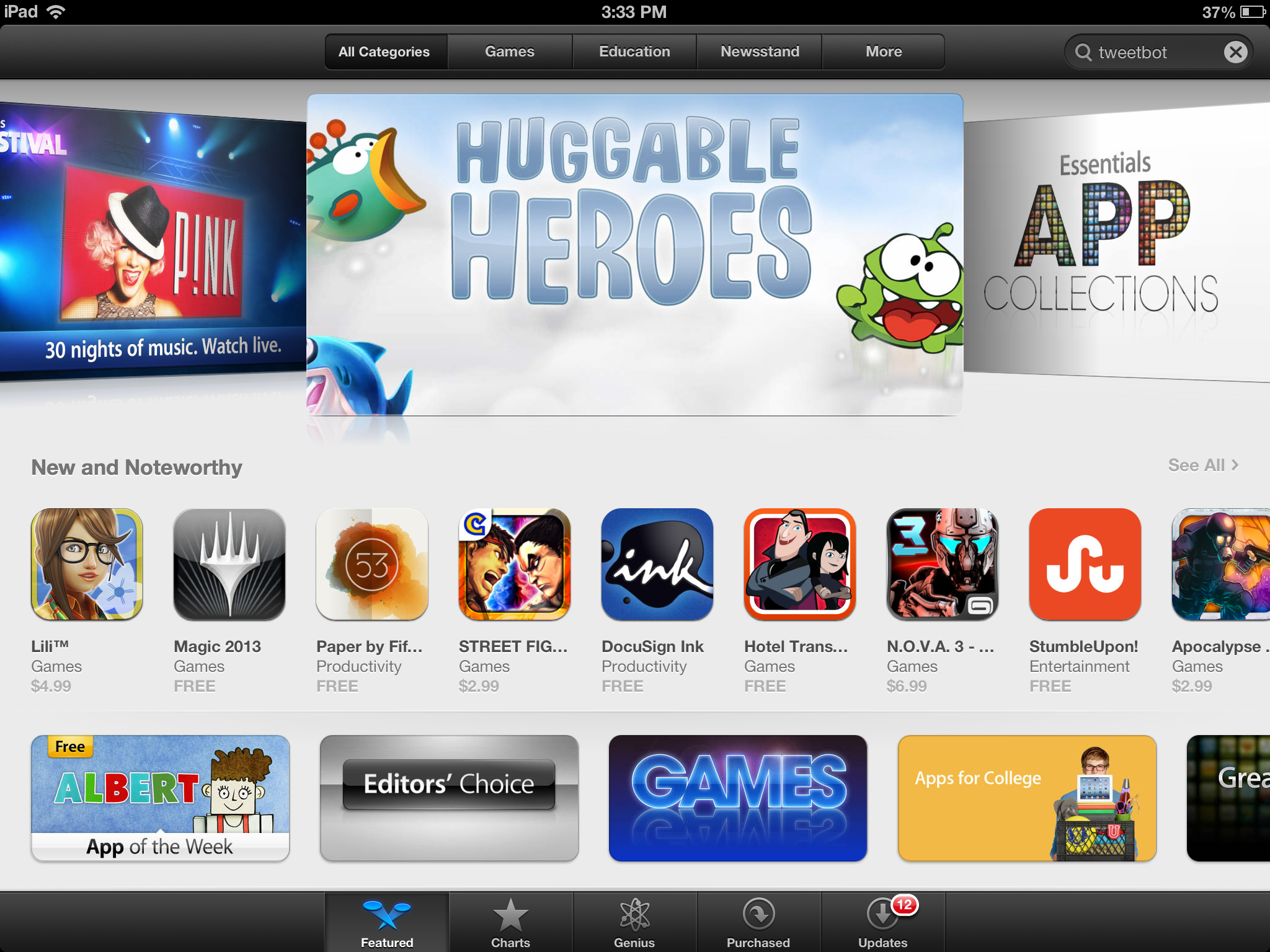Open Purchased apps section
The image size is (1270, 952).
click(756, 921)
